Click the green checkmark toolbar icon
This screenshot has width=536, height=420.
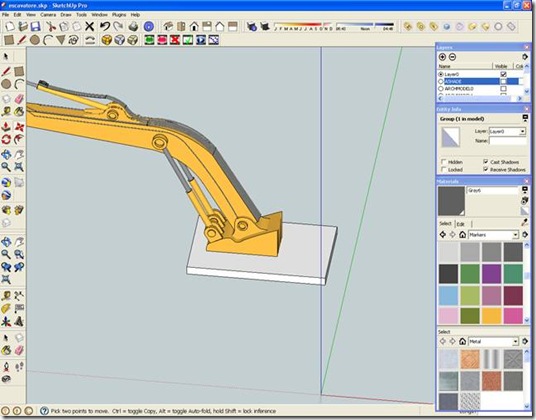pos(188,40)
